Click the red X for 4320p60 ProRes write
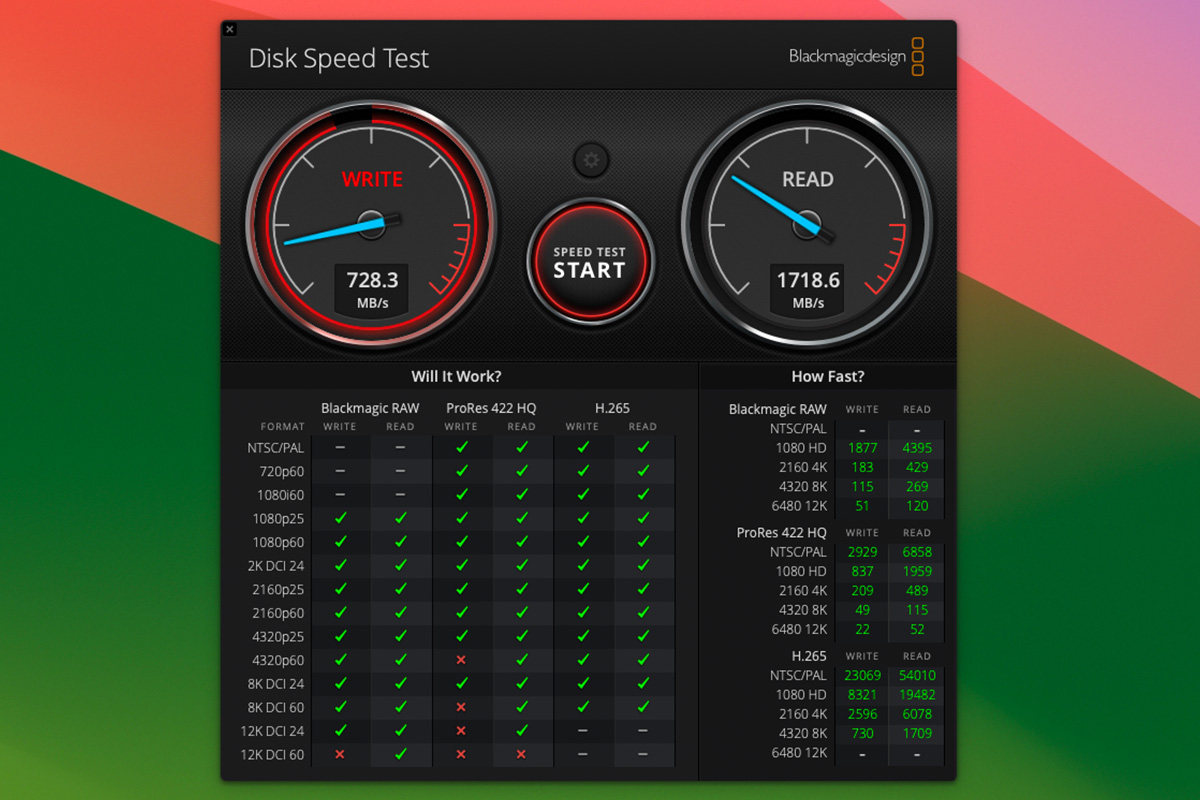The height and width of the screenshot is (800, 1200). click(461, 660)
